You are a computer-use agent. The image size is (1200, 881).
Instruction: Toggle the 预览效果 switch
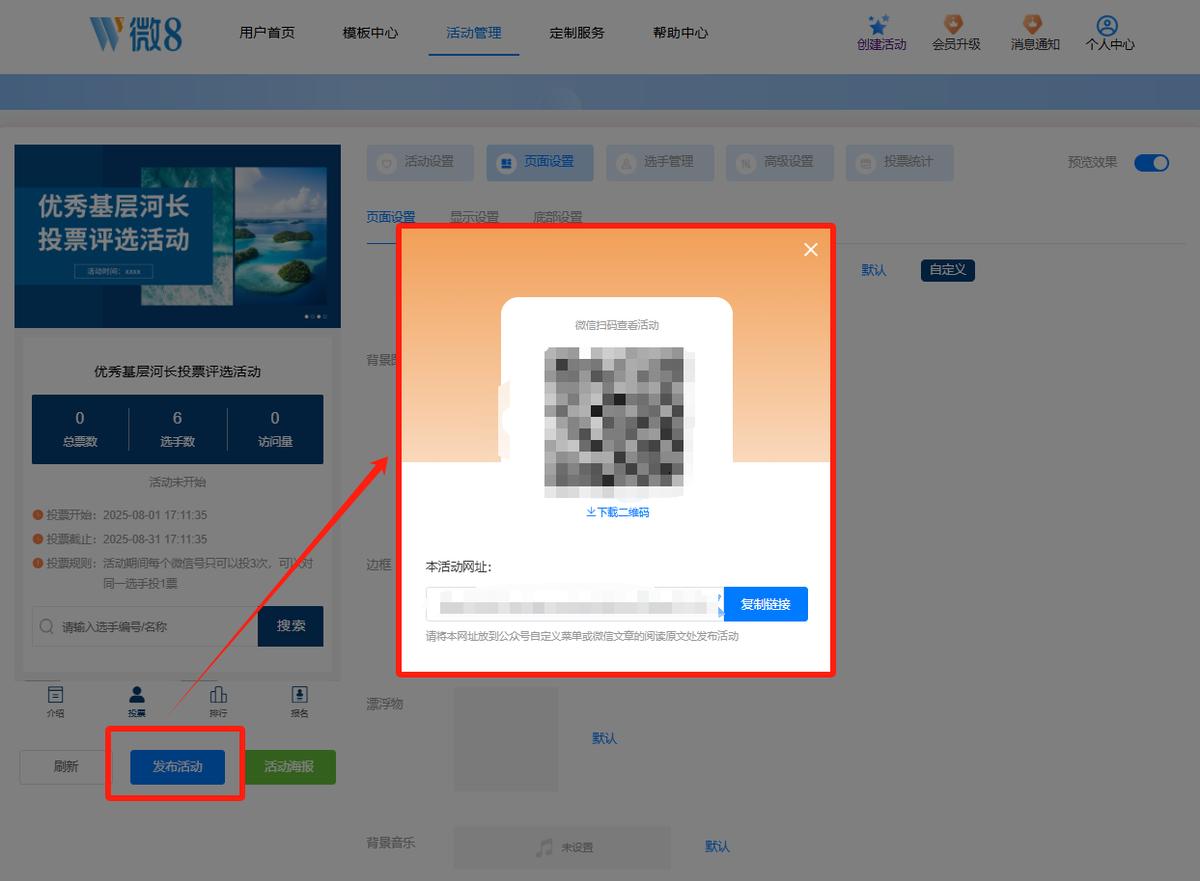(1151, 163)
